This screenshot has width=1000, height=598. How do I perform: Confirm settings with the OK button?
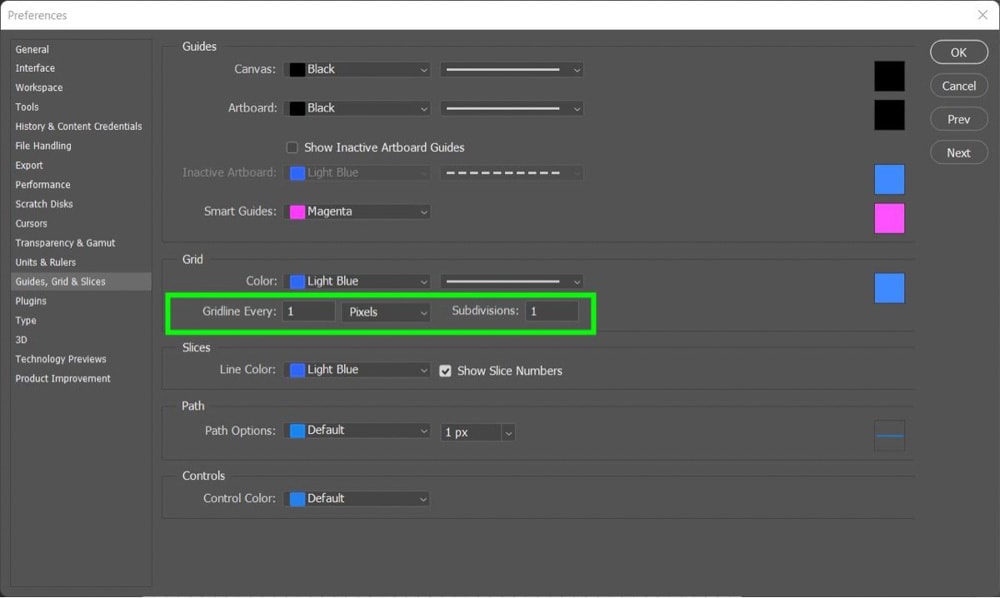pos(959,52)
